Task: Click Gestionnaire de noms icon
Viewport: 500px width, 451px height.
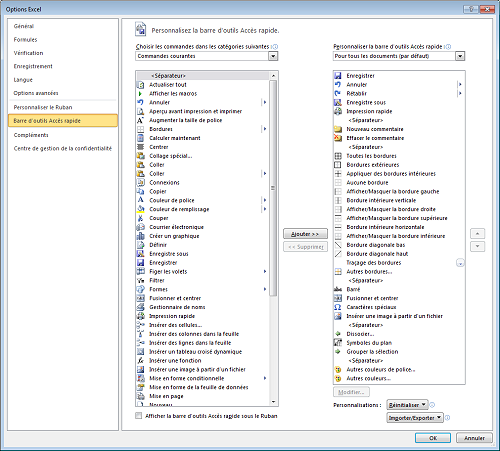Action: (x=141, y=307)
